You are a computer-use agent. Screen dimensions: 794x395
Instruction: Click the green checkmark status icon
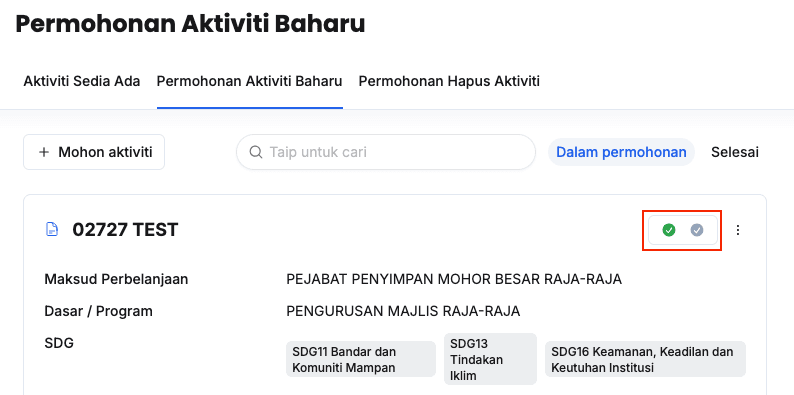pos(668,230)
